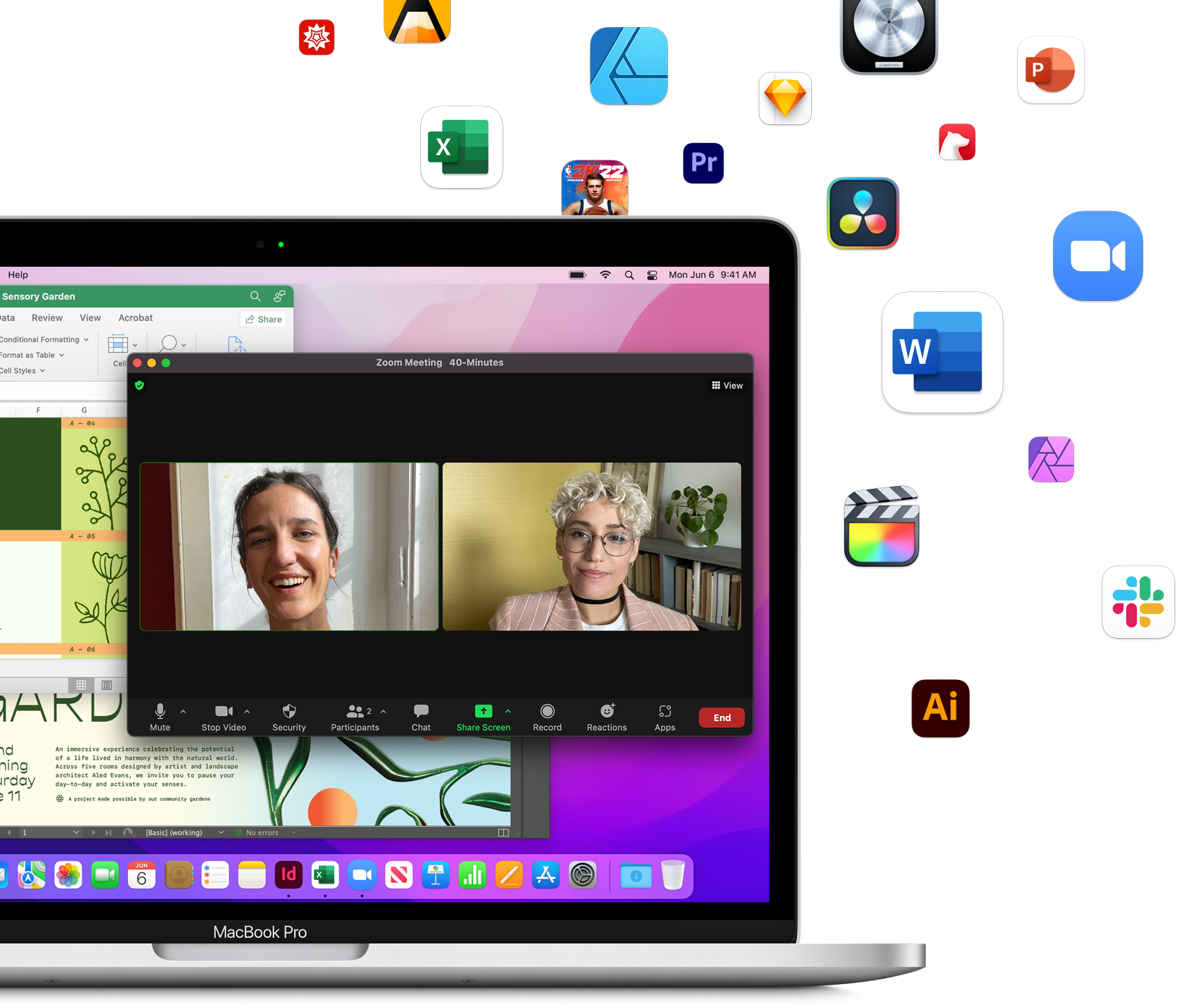Open Apps in the Zoom toolbar

click(665, 717)
